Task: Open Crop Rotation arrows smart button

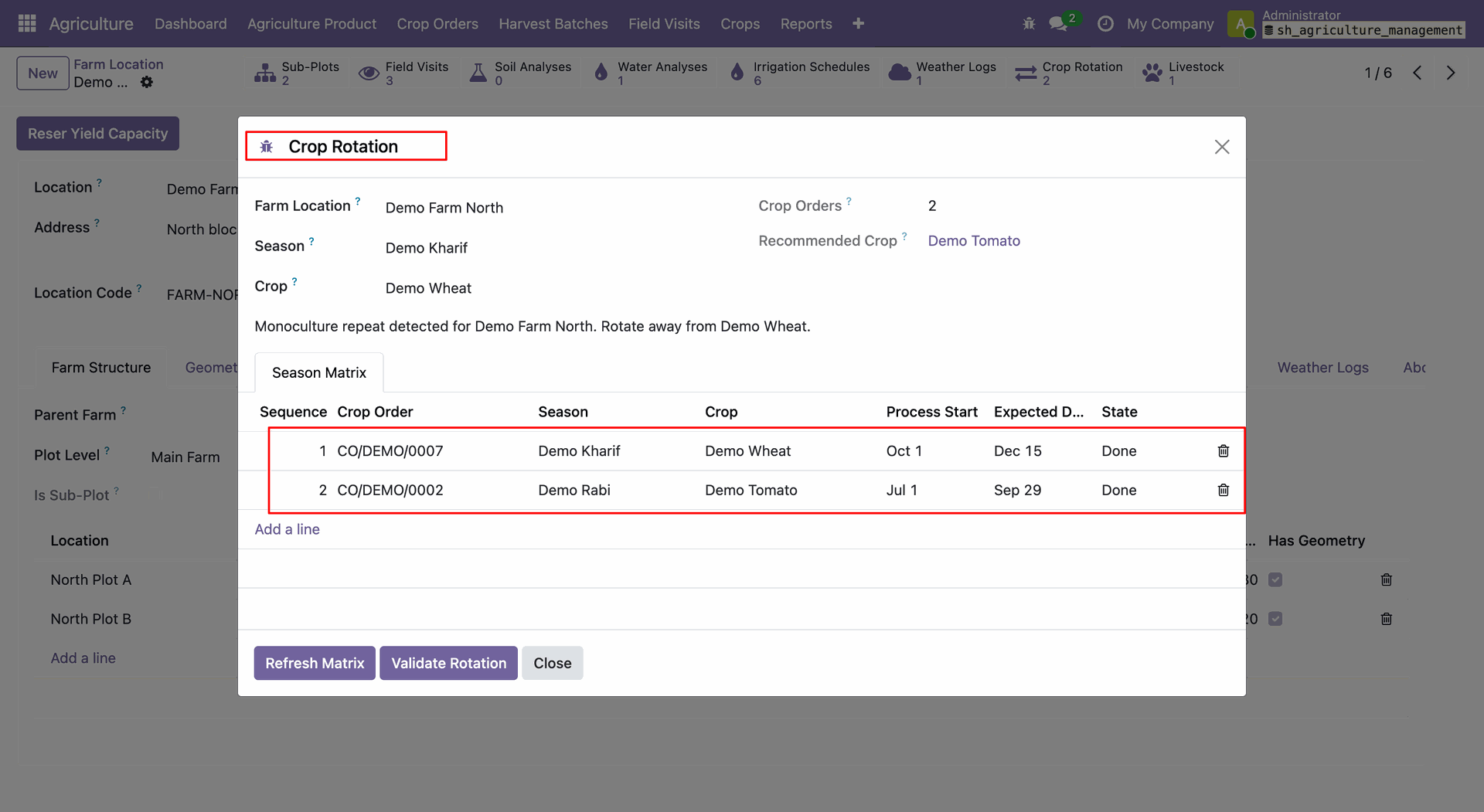Action: [1069, 73]
